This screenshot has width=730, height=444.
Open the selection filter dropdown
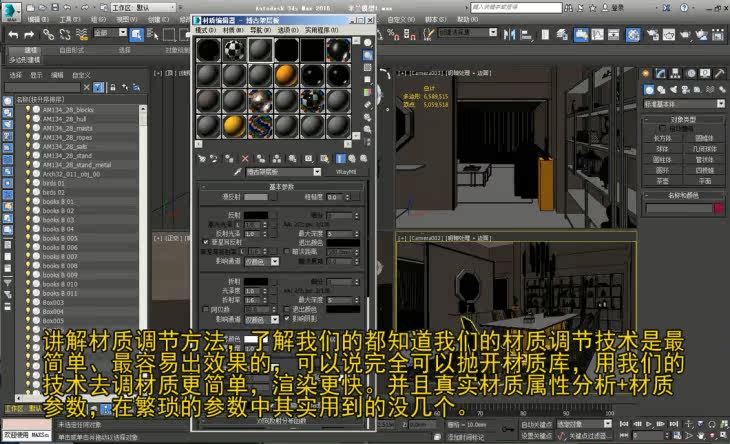pos(122,32)
